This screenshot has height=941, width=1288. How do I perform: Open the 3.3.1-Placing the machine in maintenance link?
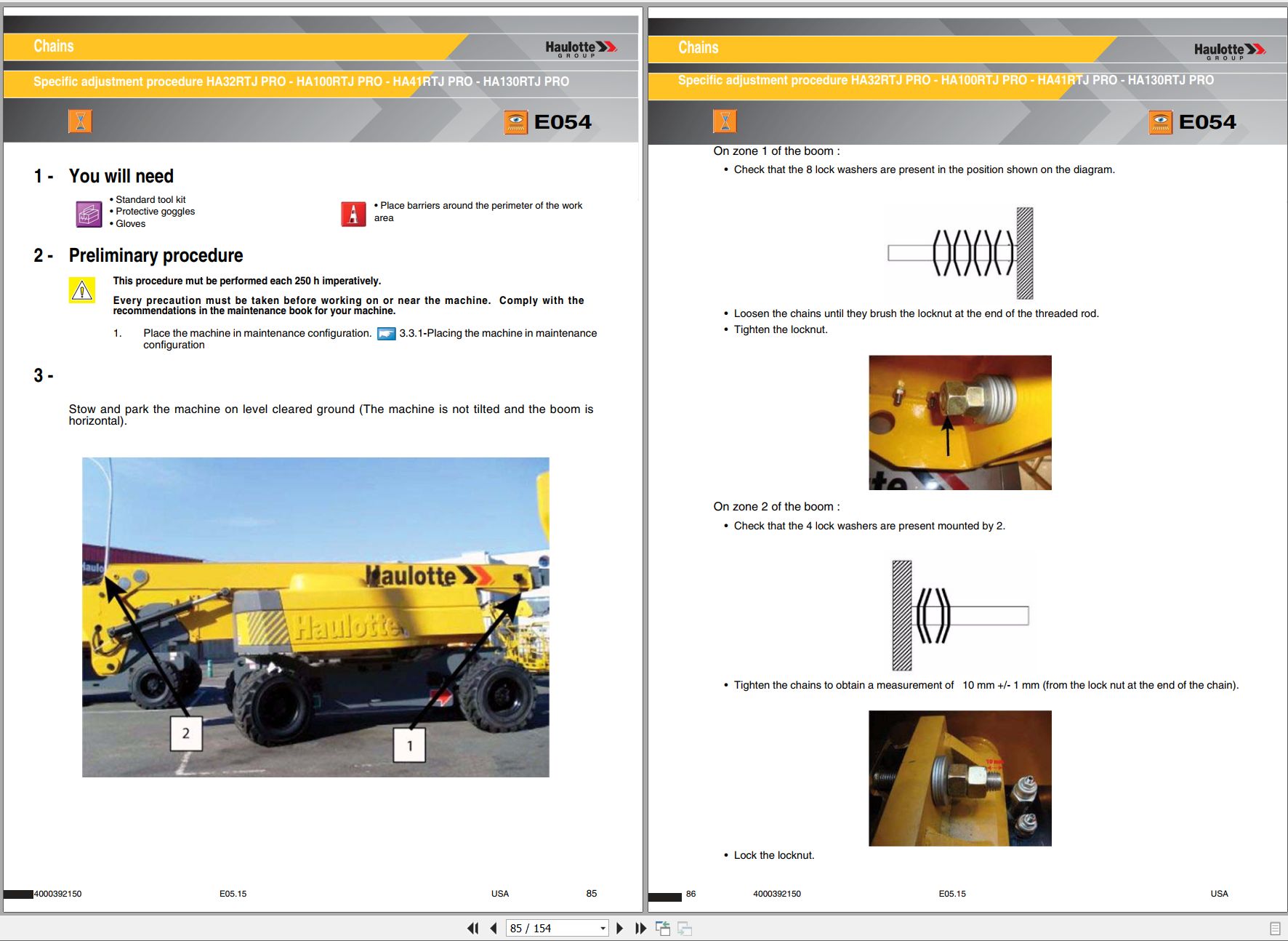click(498, 333)
